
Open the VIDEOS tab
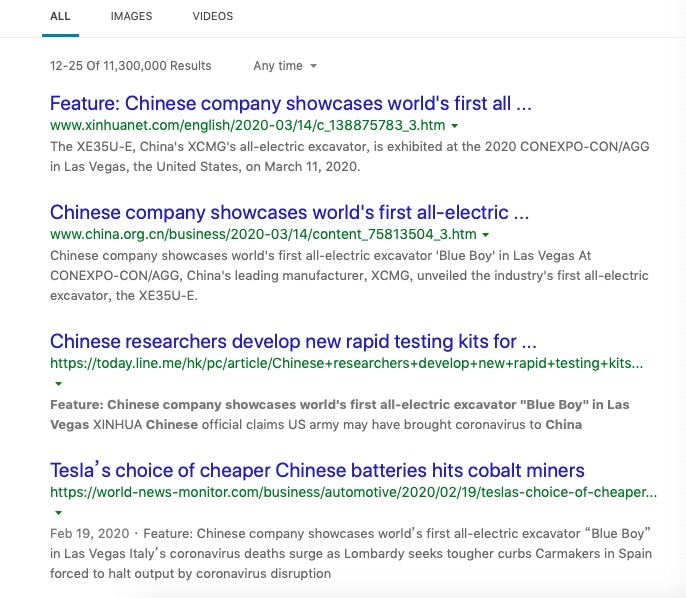(x=213, y=17)
